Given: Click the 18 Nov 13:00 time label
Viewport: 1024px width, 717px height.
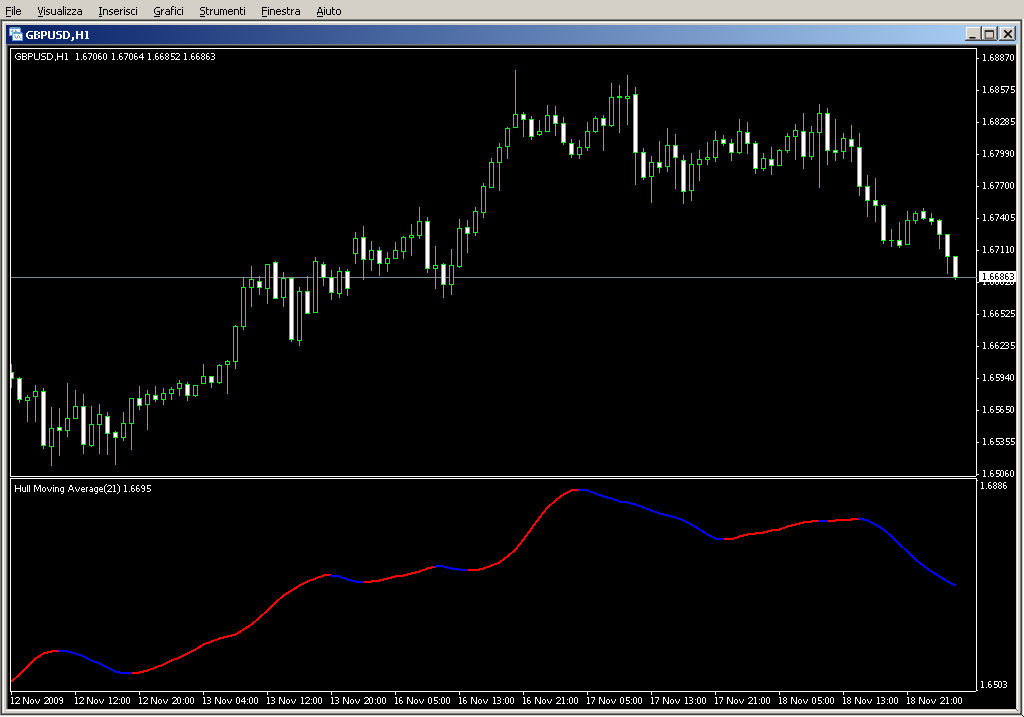Looking at the screenshot, I should click(871, 701).
